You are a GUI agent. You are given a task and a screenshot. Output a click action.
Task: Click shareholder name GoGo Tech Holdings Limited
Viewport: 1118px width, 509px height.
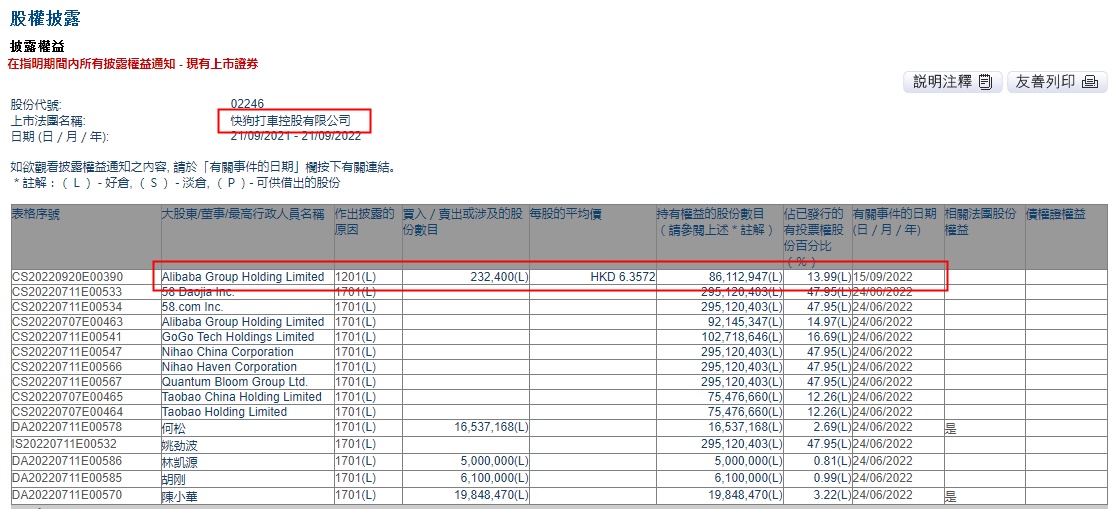click(x=238, y=336)
